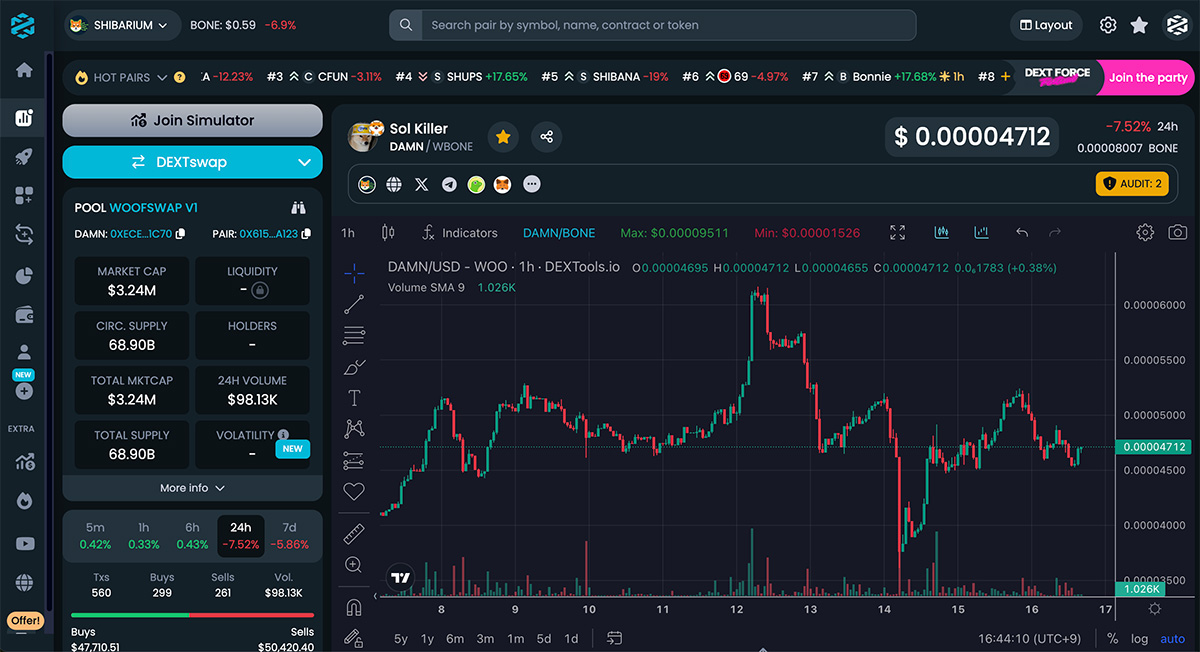Show more token links ellipsis icon
The image size is (1200, 652).
tap(531, 185)
